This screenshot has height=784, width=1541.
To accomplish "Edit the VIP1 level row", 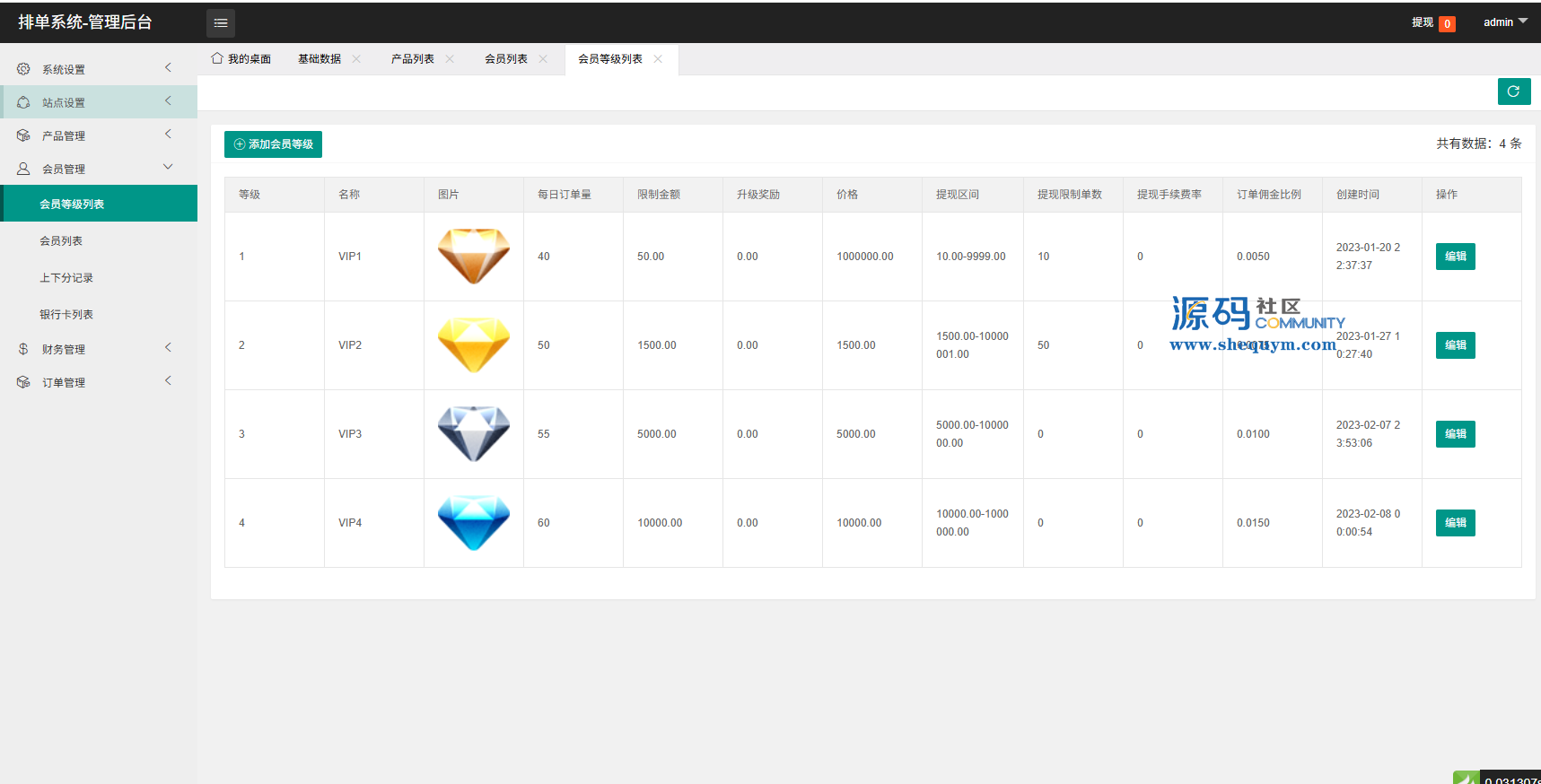I will [1455, 257].
